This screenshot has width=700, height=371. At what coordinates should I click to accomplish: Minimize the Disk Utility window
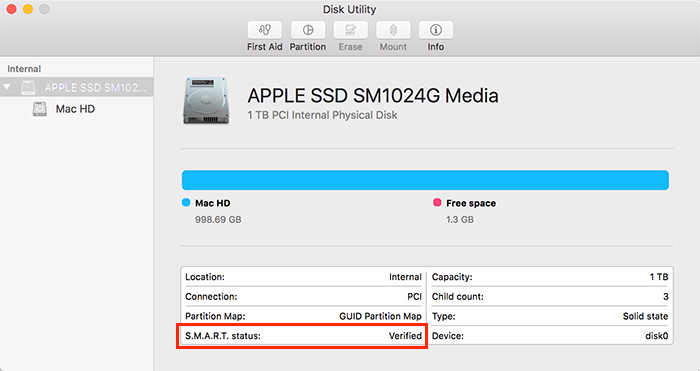click(x=28, y=9)
